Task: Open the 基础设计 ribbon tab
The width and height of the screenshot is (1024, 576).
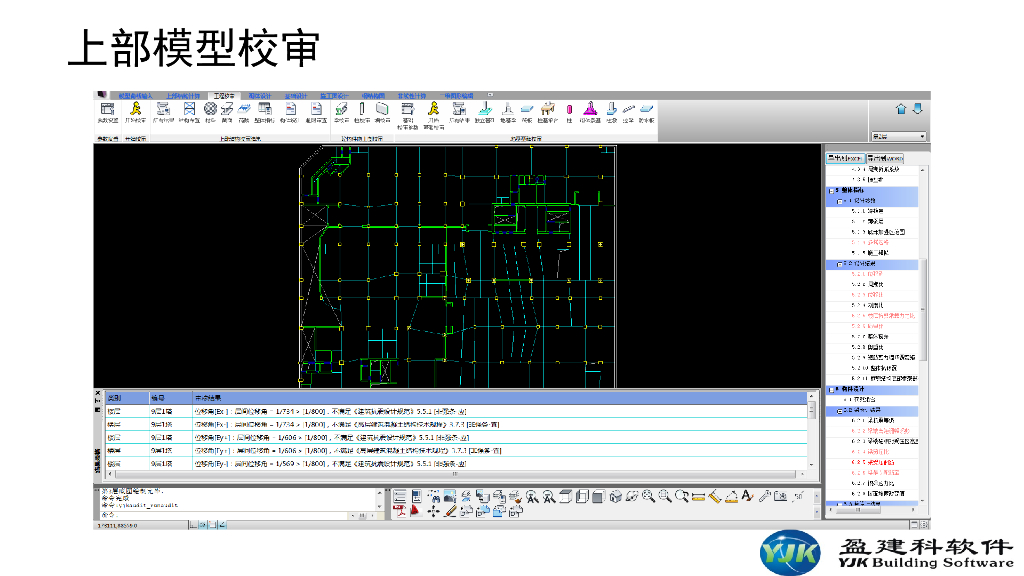Action: (x=298, y=96)
